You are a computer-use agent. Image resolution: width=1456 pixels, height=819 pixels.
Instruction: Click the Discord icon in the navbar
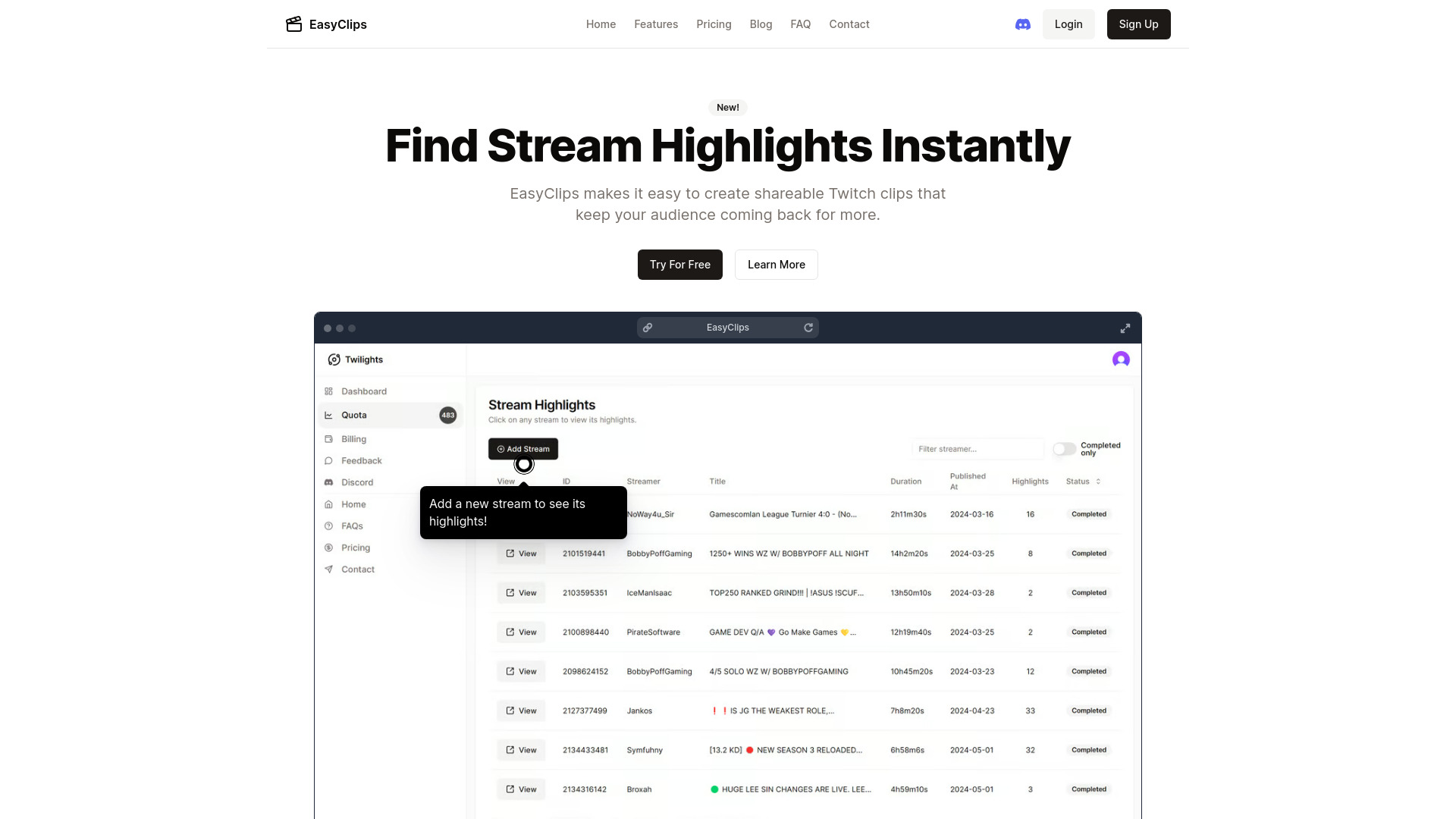1023,24
